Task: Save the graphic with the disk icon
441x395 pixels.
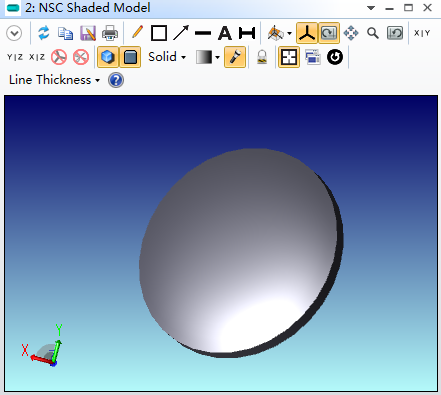Action: [x=88, y=33]
